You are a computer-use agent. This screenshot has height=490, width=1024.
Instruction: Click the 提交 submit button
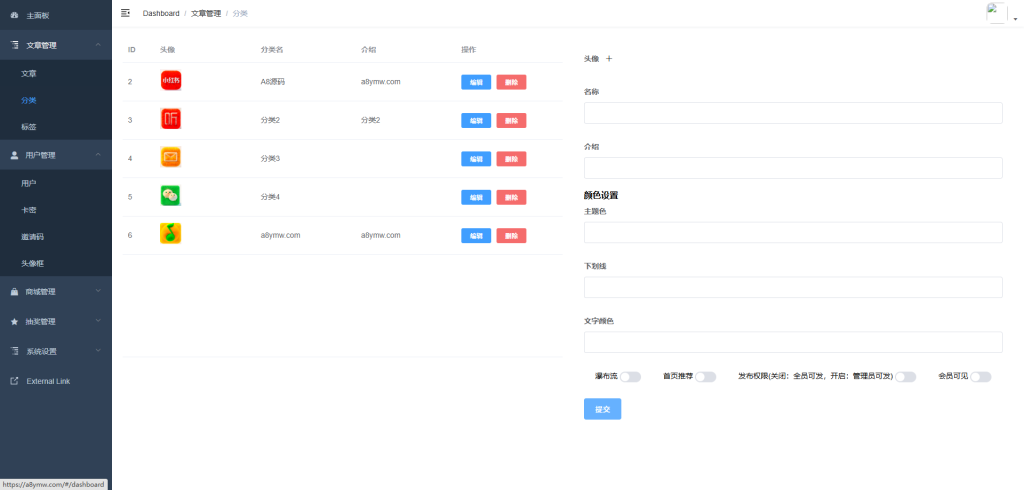point(602,409)
